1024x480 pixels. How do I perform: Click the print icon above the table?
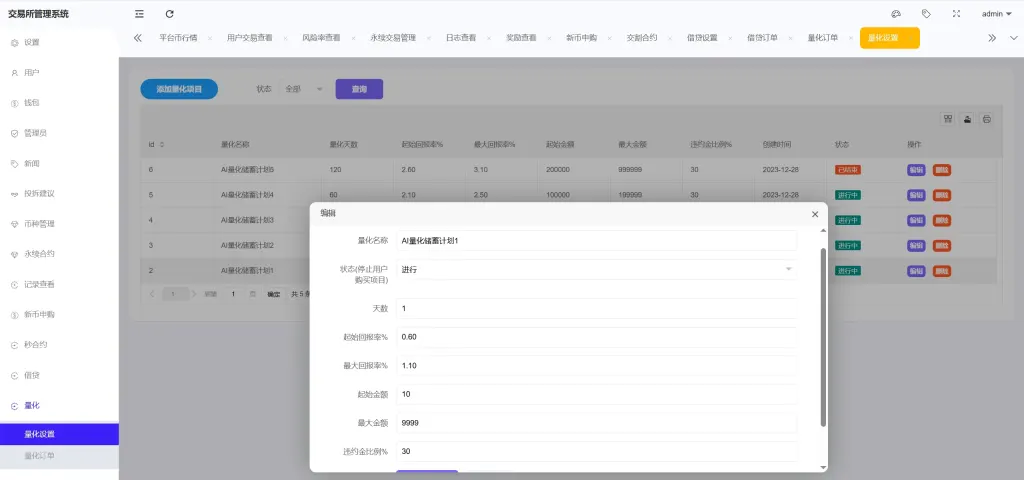click(987, 119)
